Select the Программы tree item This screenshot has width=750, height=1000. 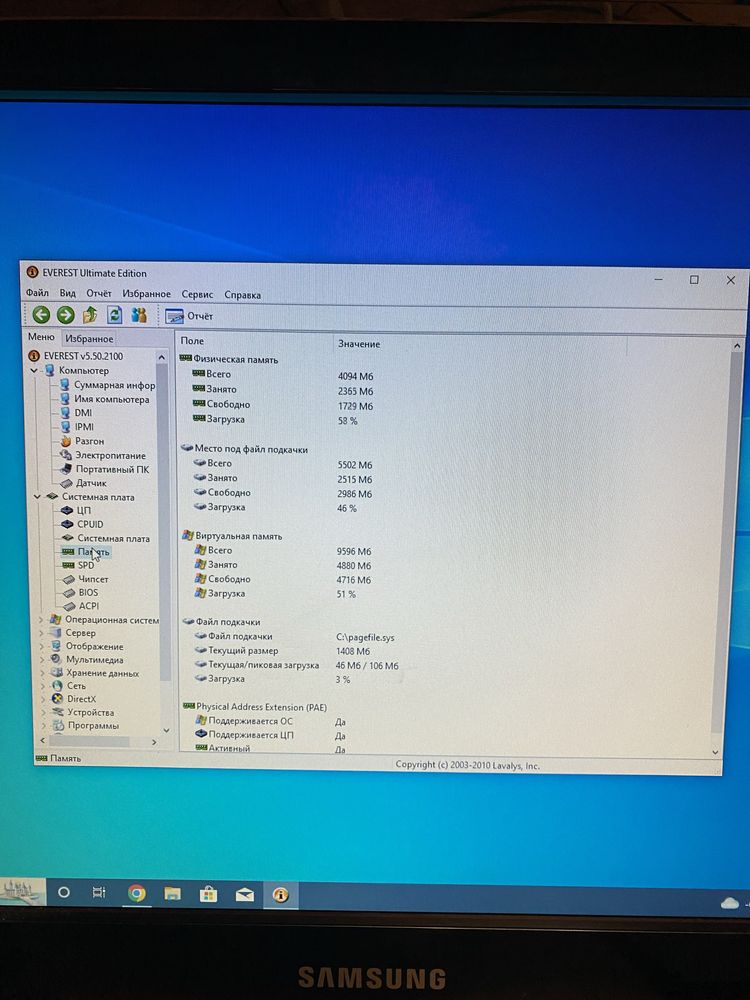(x=85, y=726)
